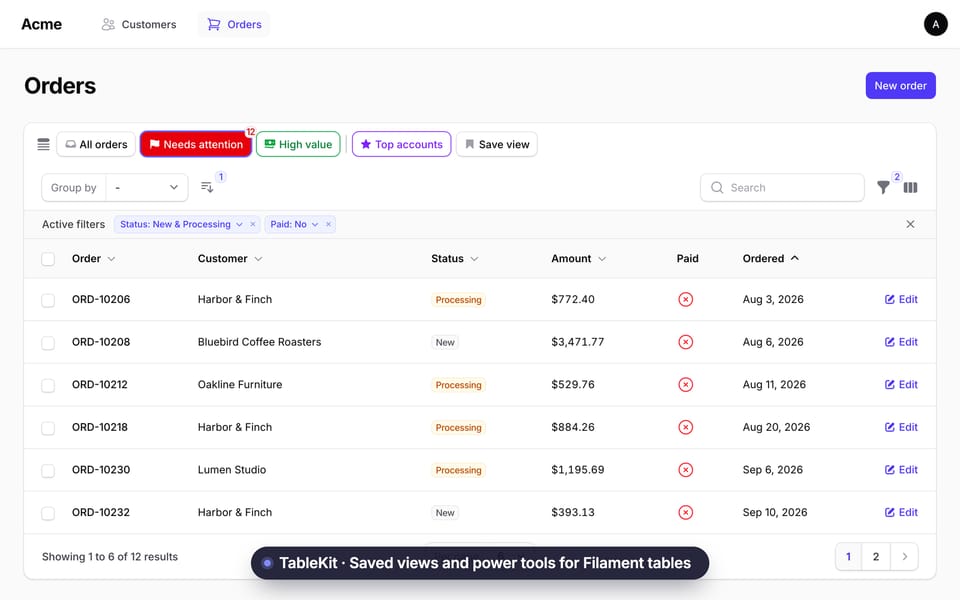This screenshot has height=600, width=960.
Task: Expand Status: New & Processing filter
Action: point(239,224)
